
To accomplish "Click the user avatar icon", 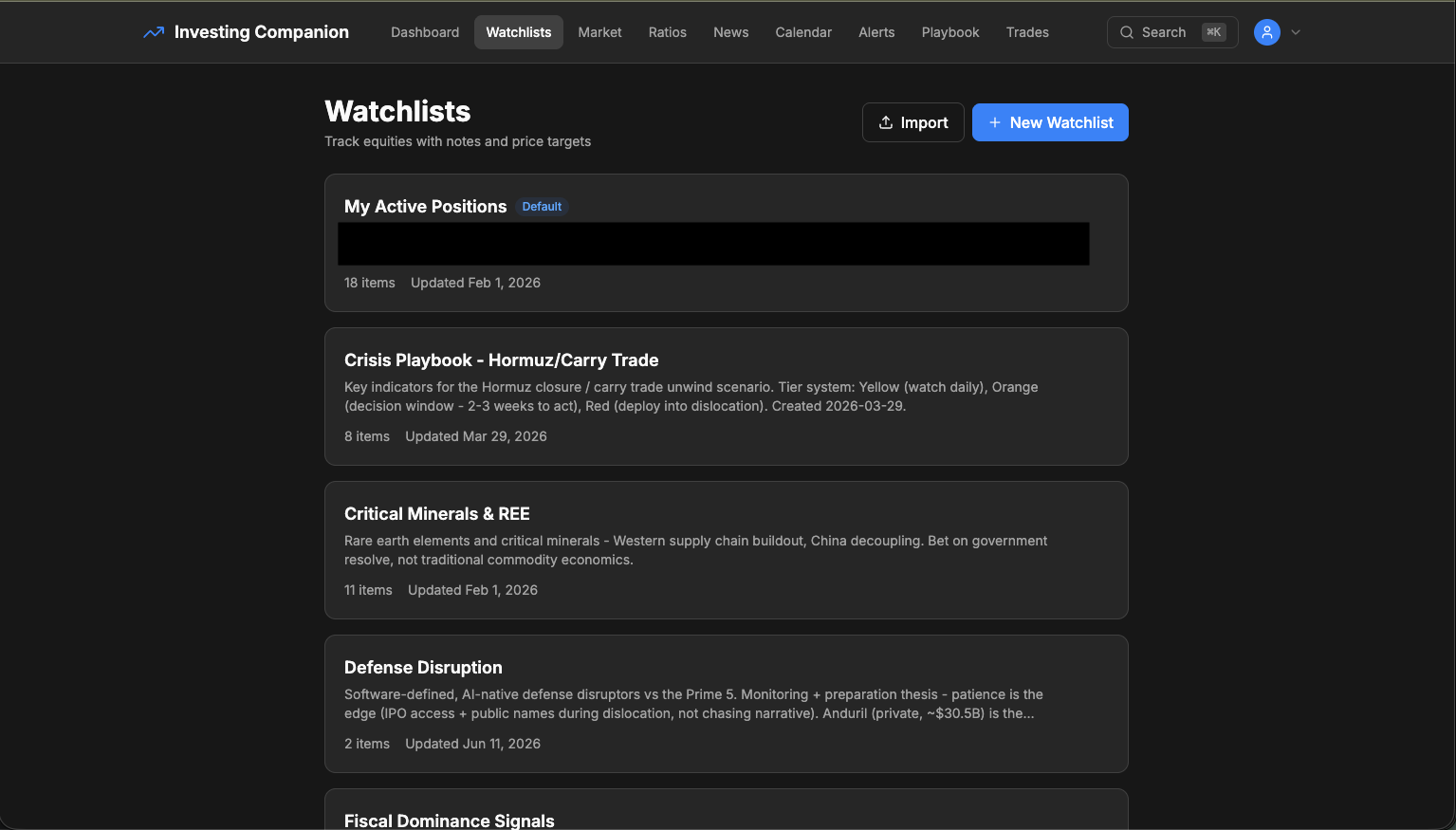I will [x=1267, y=32].
